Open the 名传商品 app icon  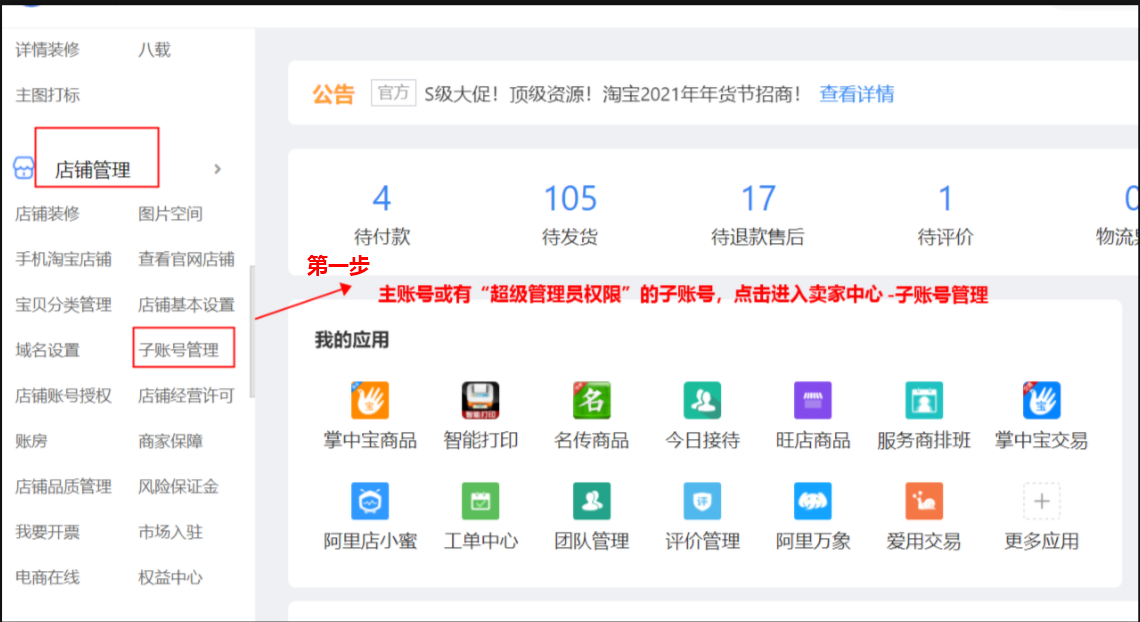coord(591,401)
